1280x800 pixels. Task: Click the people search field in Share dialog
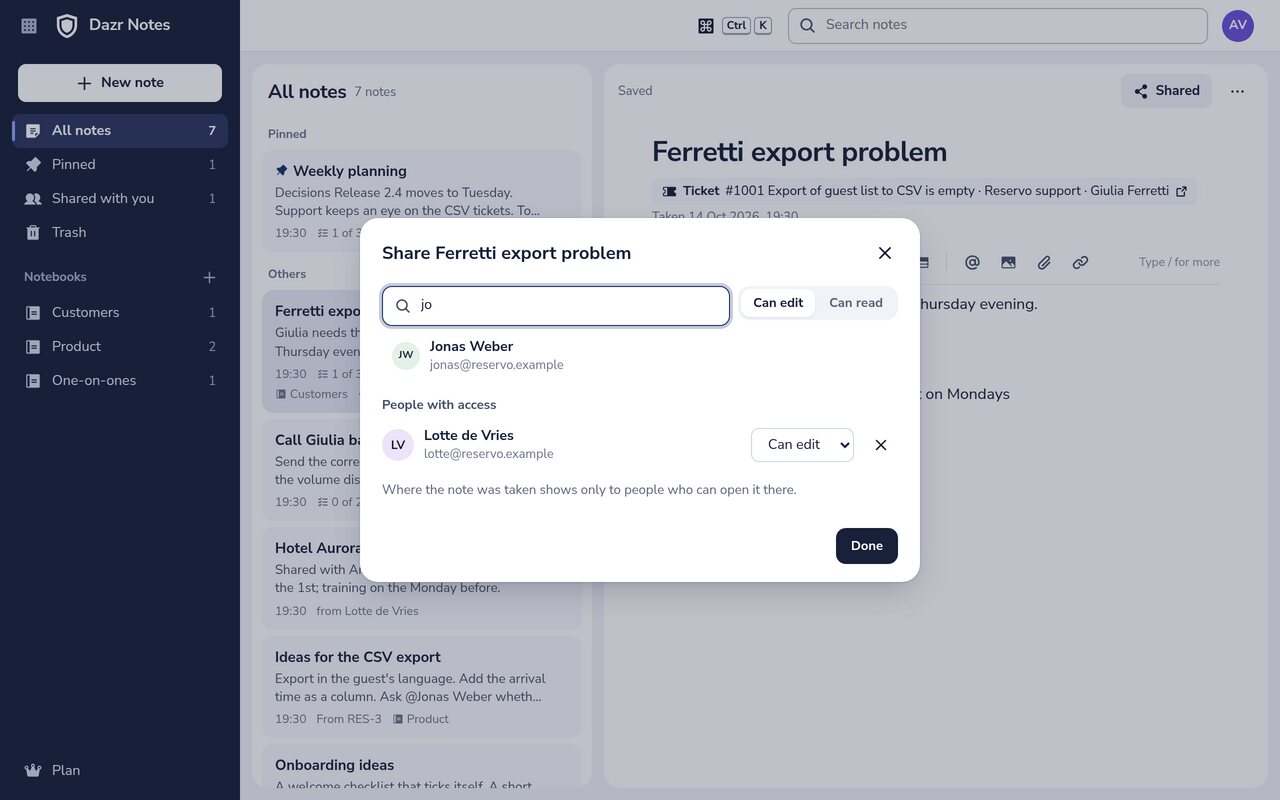click(556, 306)
